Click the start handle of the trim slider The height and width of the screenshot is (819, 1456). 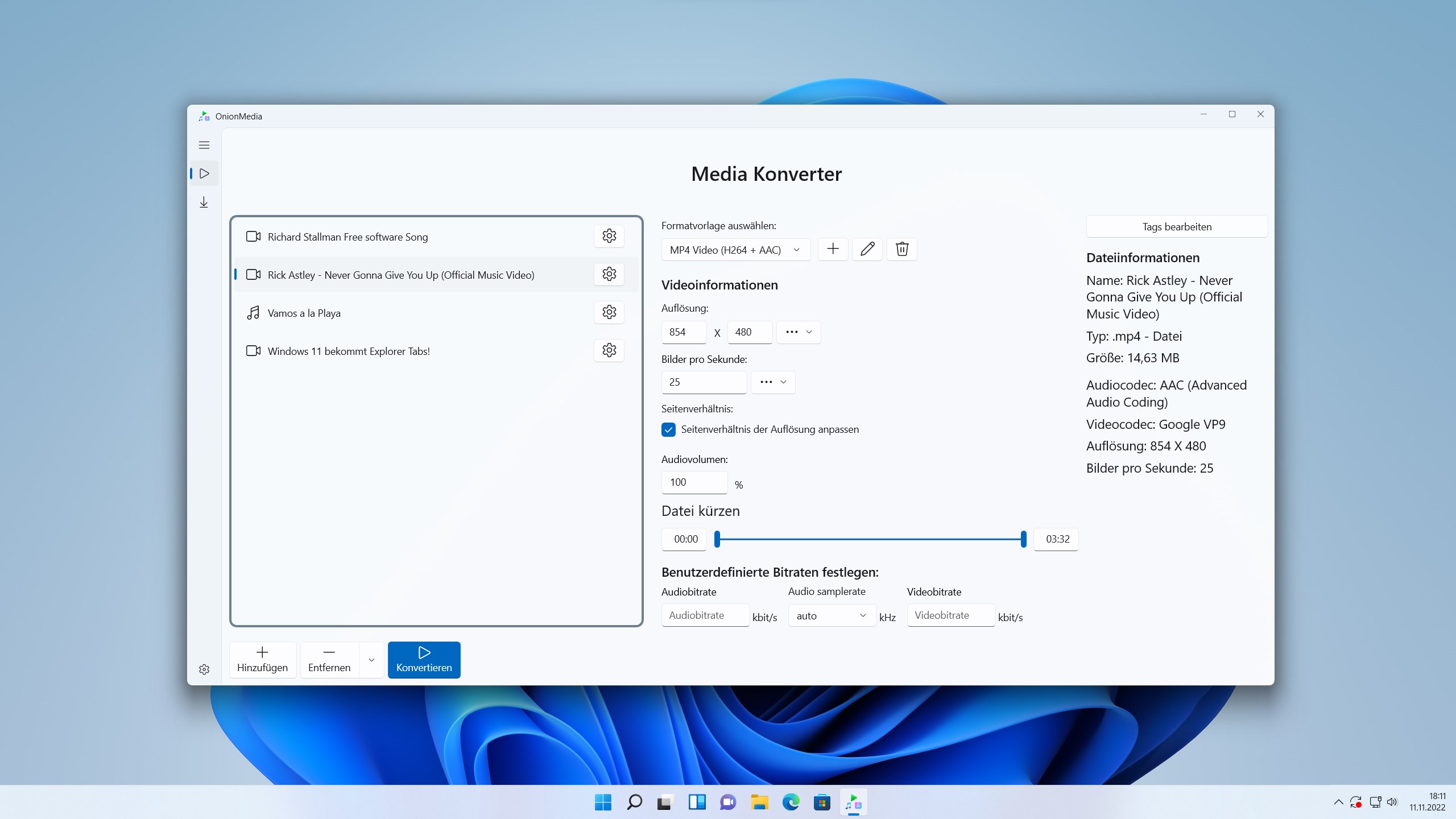pos(717,539)
